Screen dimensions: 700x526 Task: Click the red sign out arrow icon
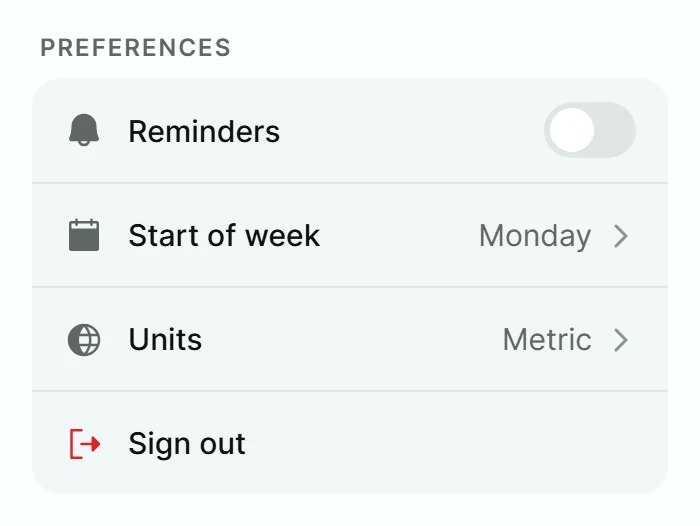pos(85,443)
